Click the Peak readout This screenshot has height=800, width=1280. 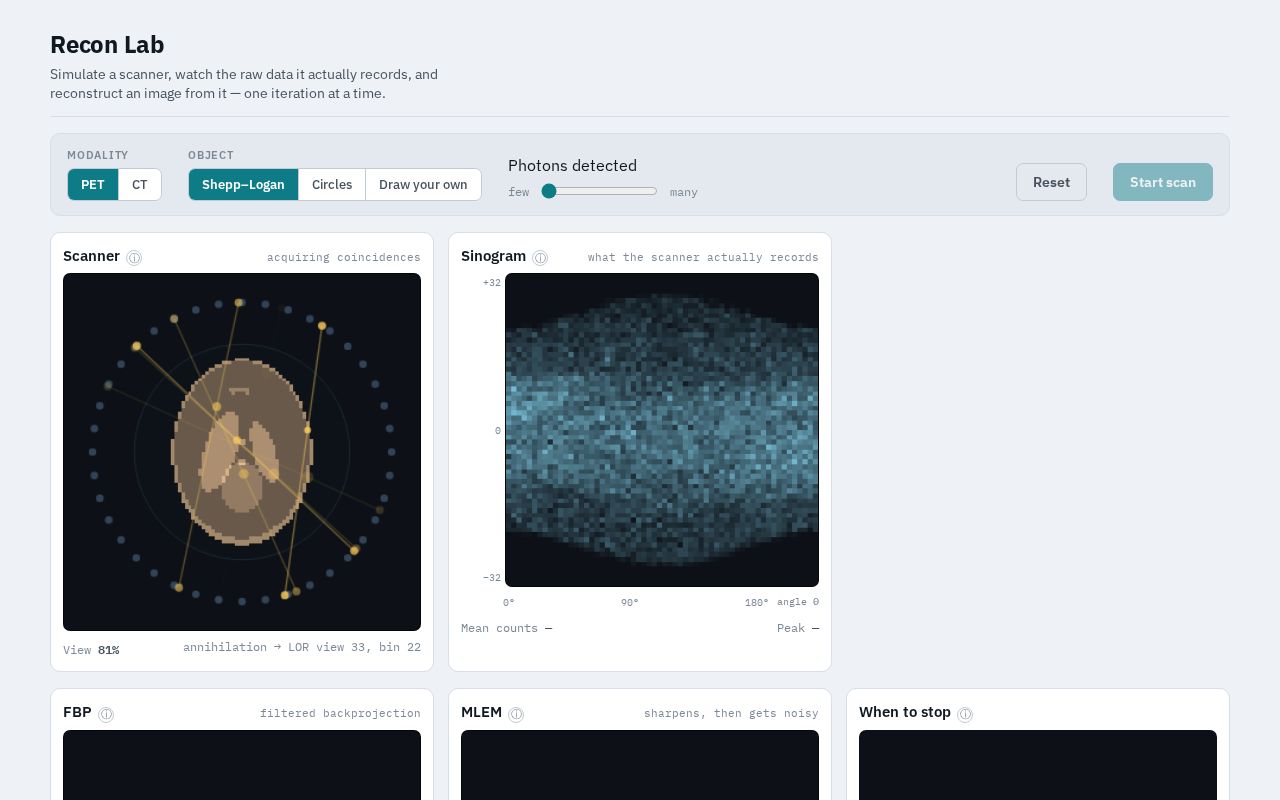[798, 628]
